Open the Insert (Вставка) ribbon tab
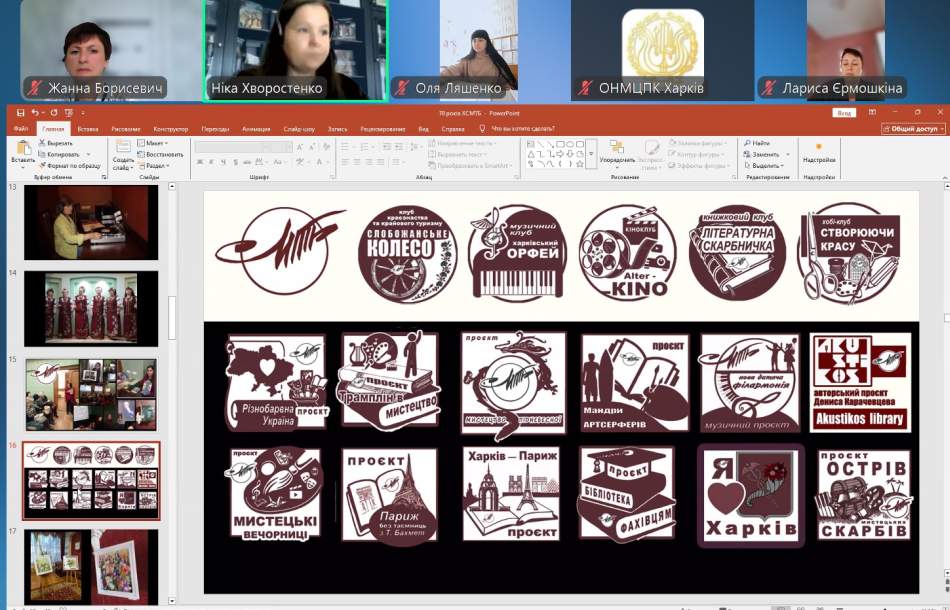 87,129
